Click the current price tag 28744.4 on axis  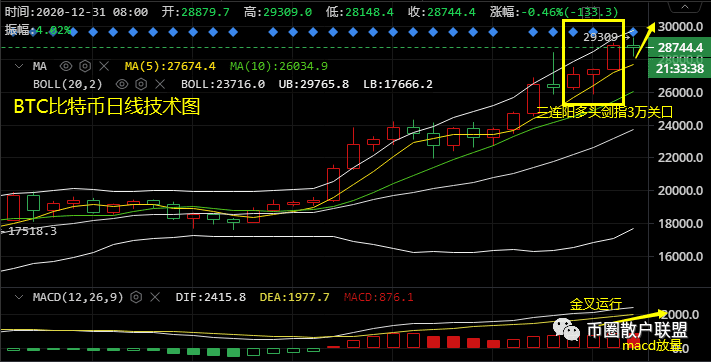point(680,48)
